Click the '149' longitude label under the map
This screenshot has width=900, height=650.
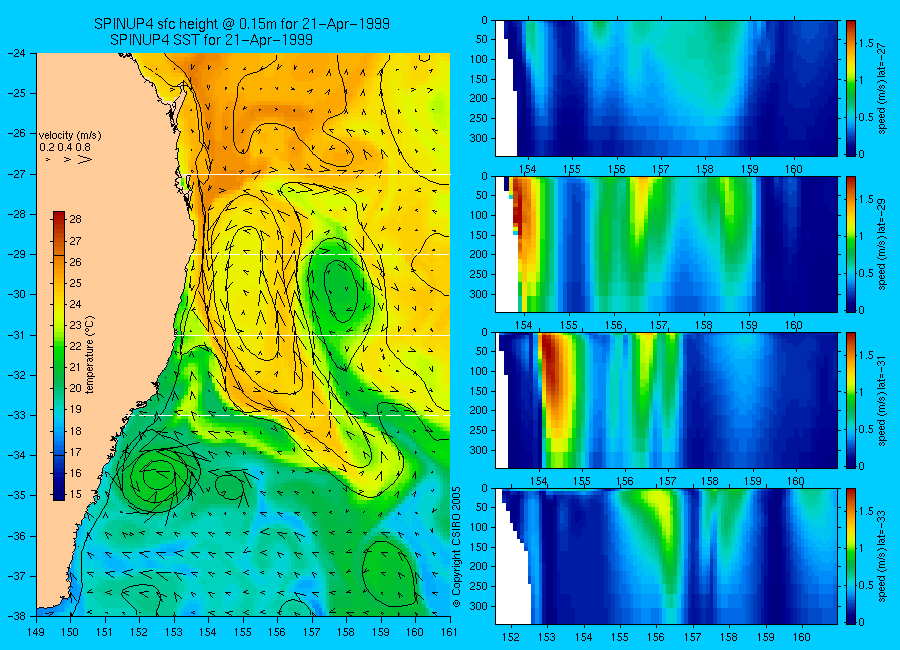(36, 633)
